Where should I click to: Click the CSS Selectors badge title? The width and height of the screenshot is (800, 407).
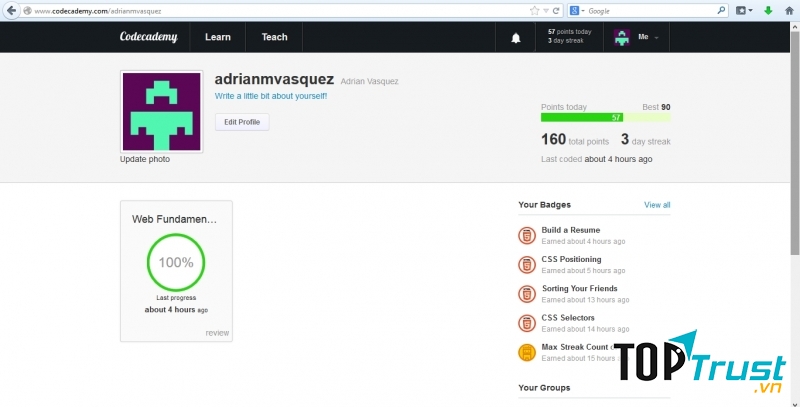568,317
